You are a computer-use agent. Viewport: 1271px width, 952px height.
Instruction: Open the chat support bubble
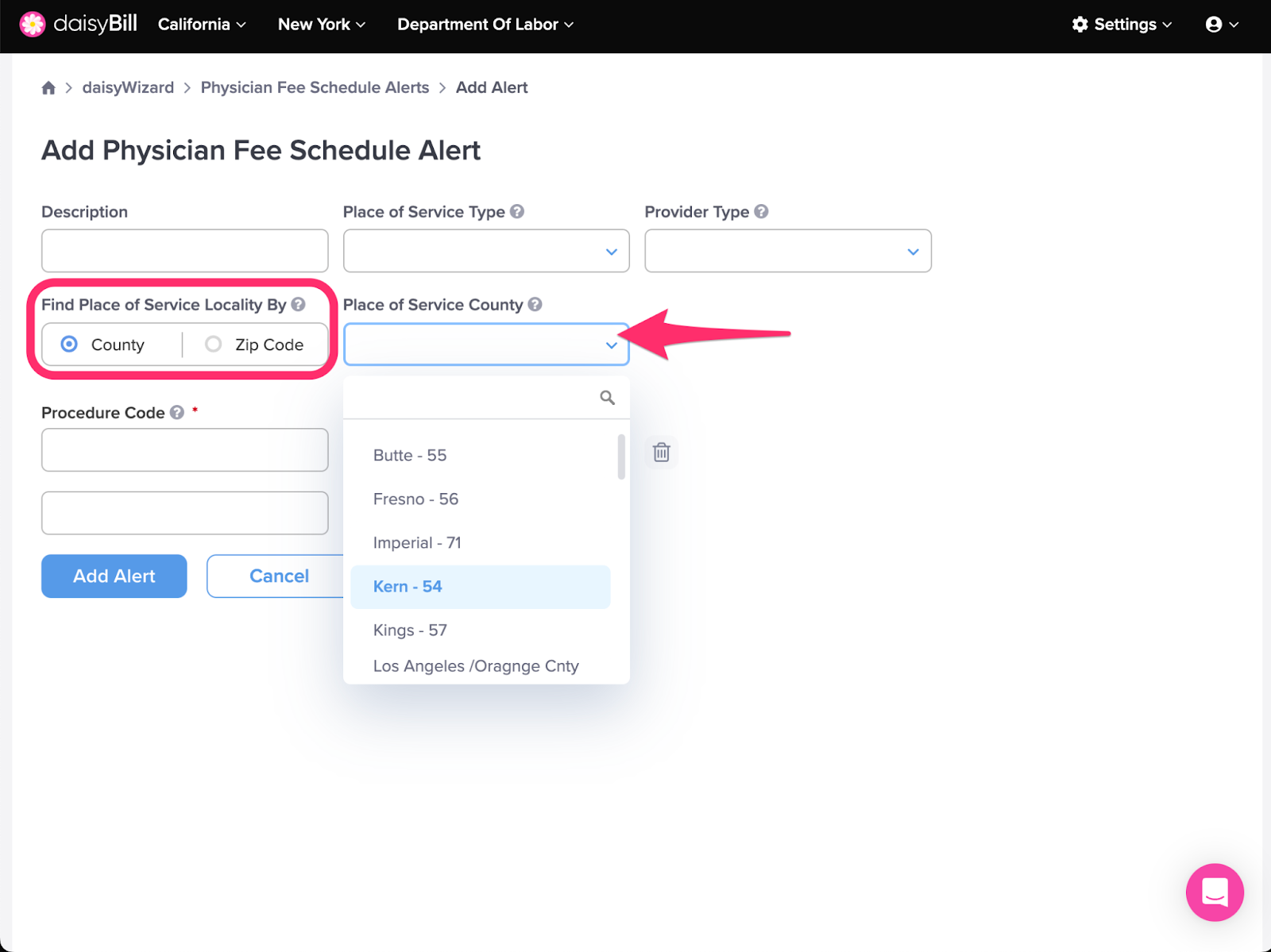[x=1215, y=892]
